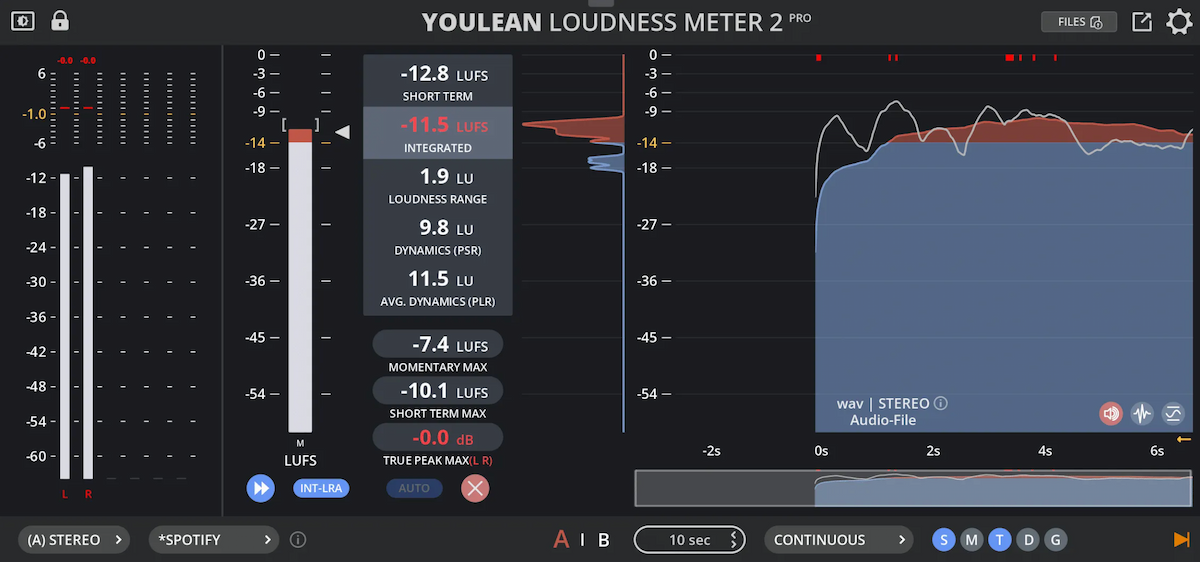1200x562 pixels.
Task: Pop out the meter window
Action: [1142, 21]
